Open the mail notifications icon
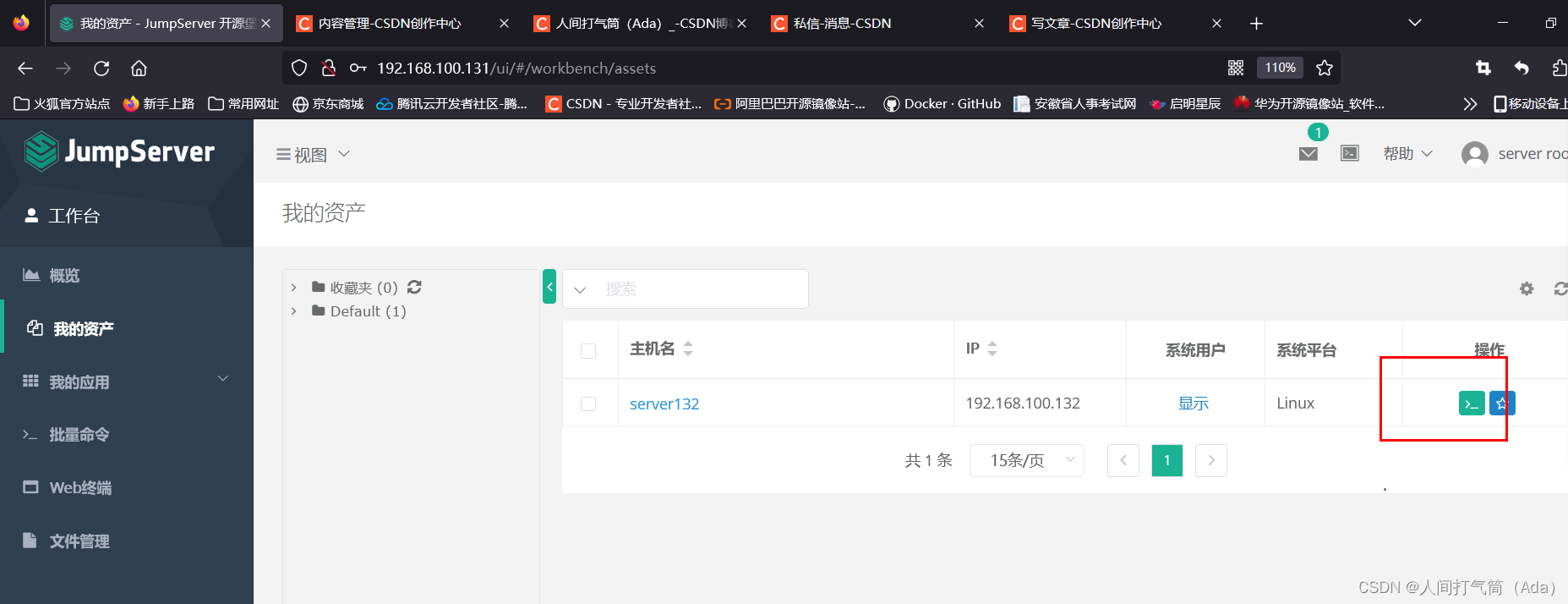 click(1308, 153)
